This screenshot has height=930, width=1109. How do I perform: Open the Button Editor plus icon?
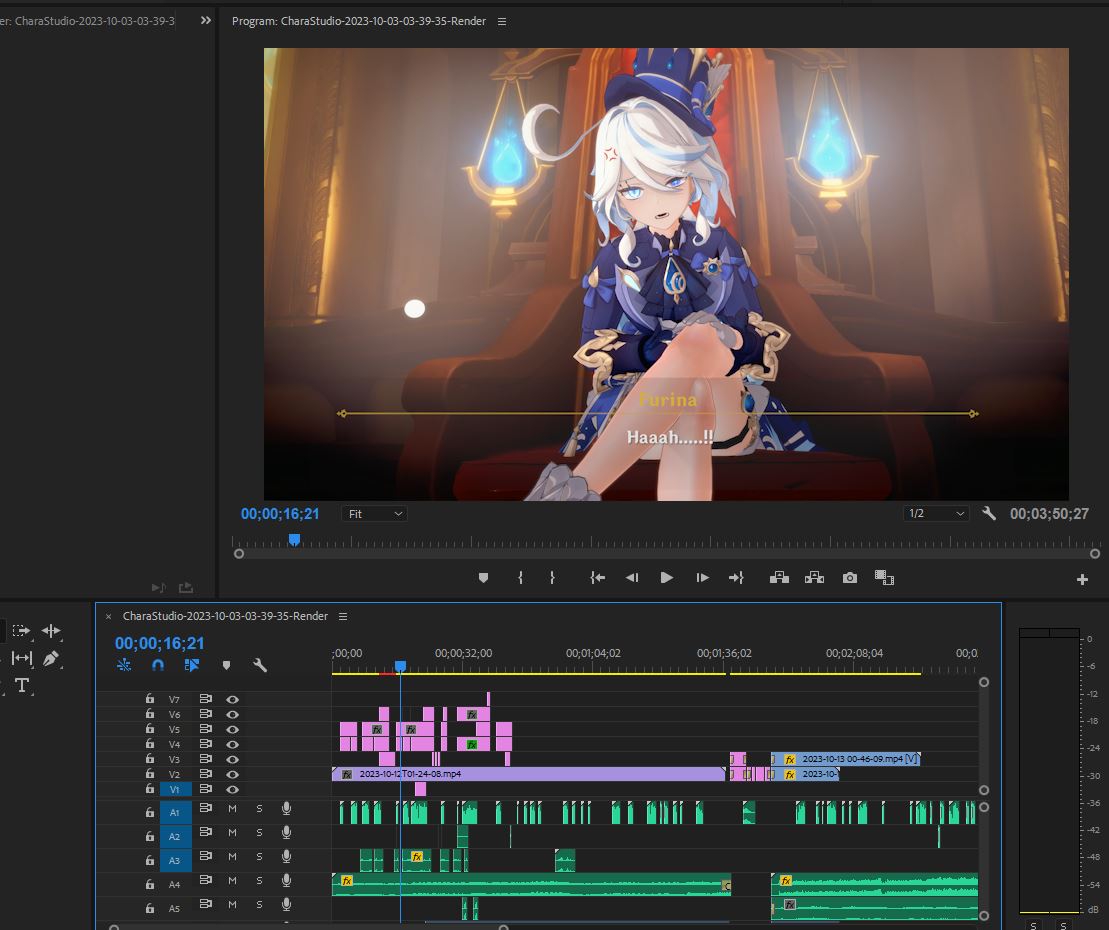(1082, 579)
